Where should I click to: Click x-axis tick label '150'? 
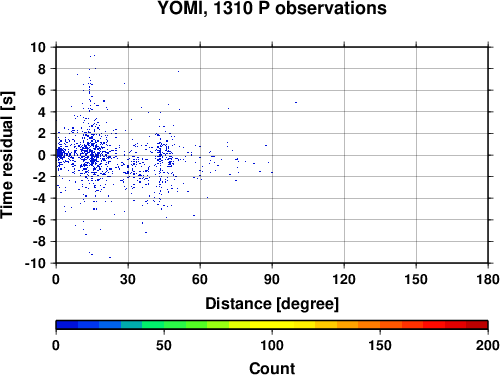[416, 279]
